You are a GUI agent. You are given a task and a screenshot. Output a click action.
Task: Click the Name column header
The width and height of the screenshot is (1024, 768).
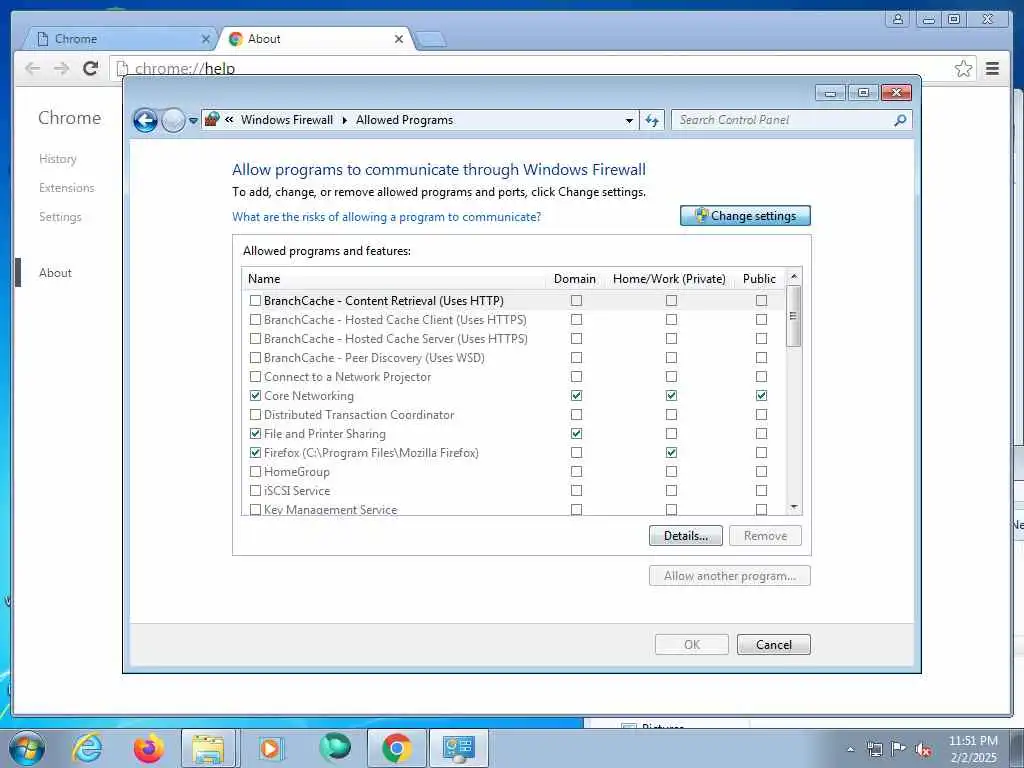point(394,279)
